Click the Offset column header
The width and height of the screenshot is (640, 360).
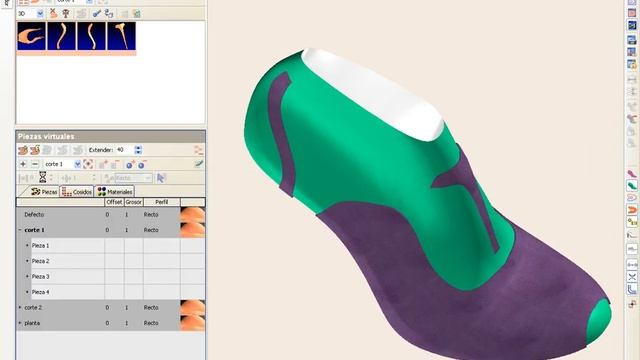click(114, 202)
